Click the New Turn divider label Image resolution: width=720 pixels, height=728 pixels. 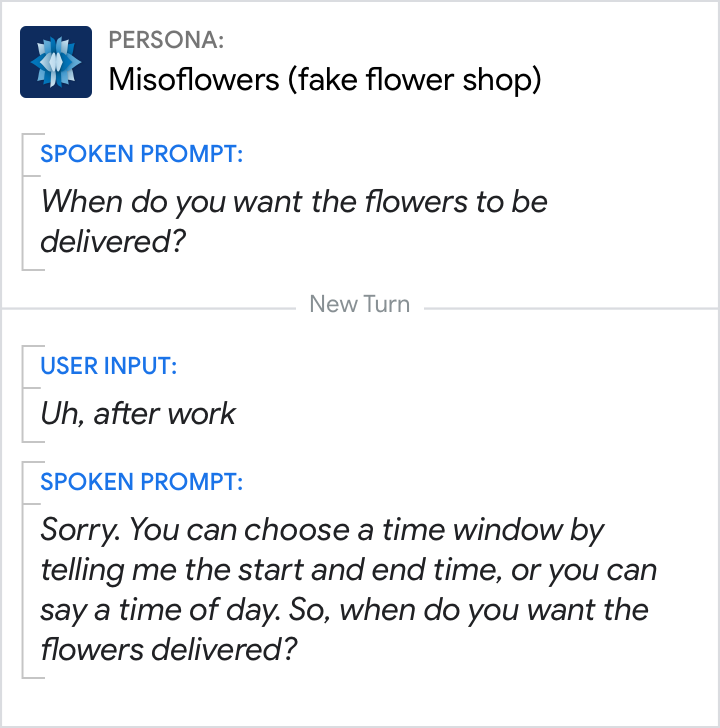360,305
